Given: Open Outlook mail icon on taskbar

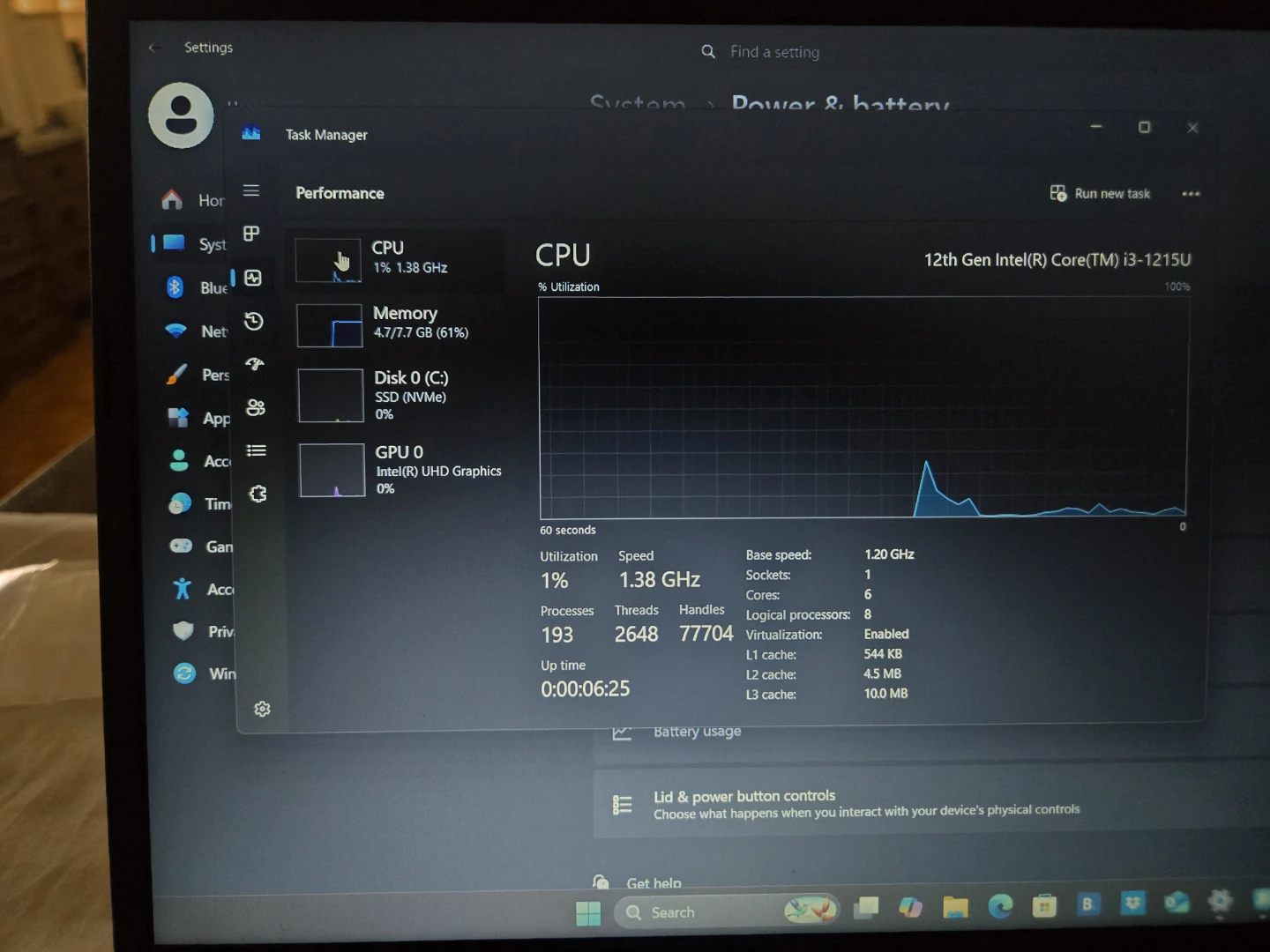Looking at the screenshot, I should (x=1177, y=902).
